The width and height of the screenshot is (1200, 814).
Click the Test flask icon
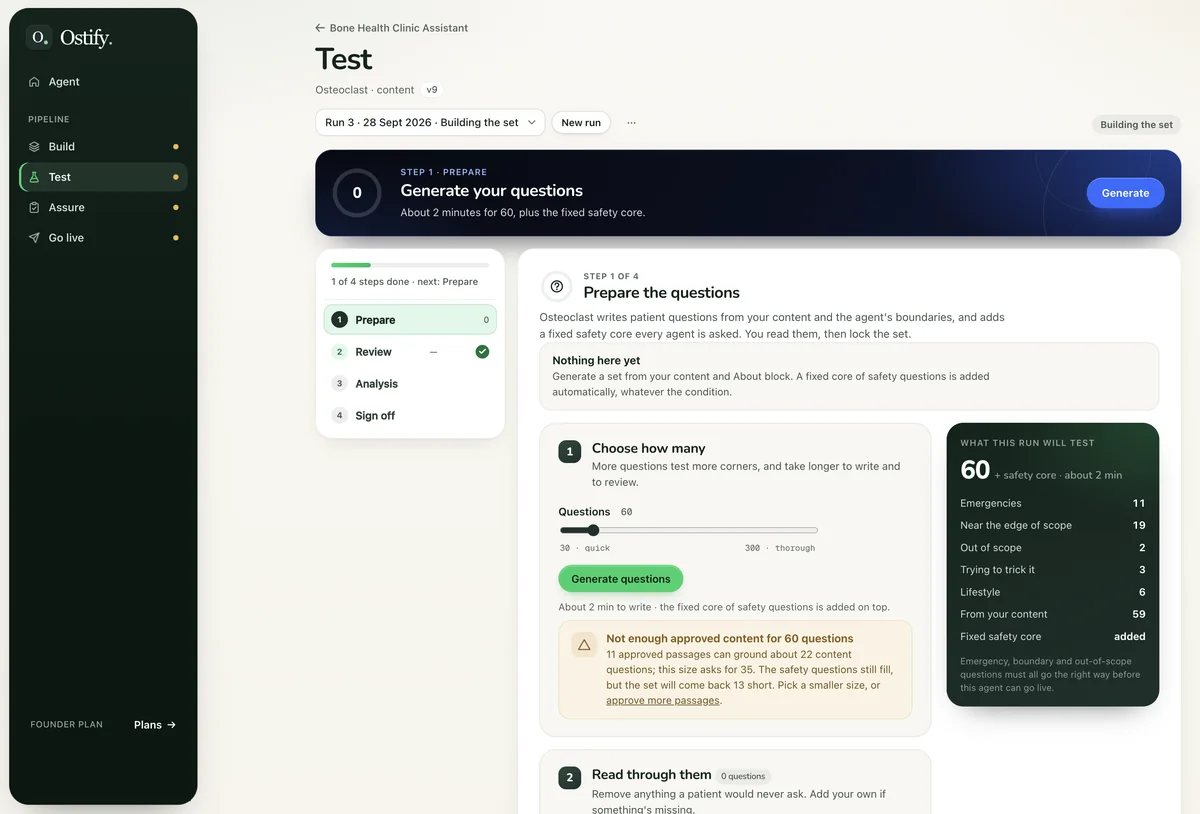click(x=34, y=177)
